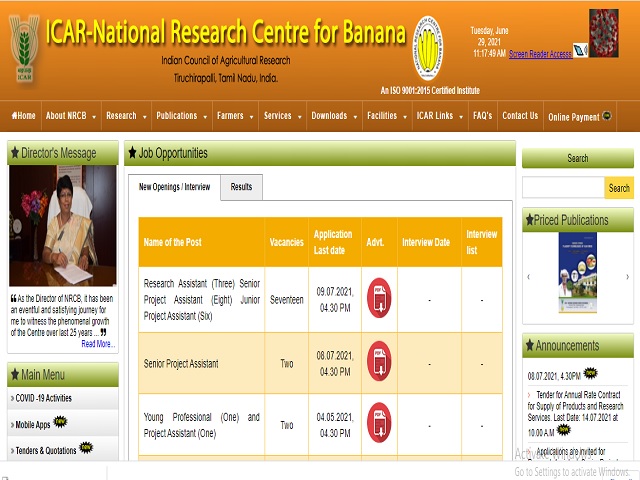Open the FAQ's menu item
This screenshot has height=480, width=640.
[482, 116]
